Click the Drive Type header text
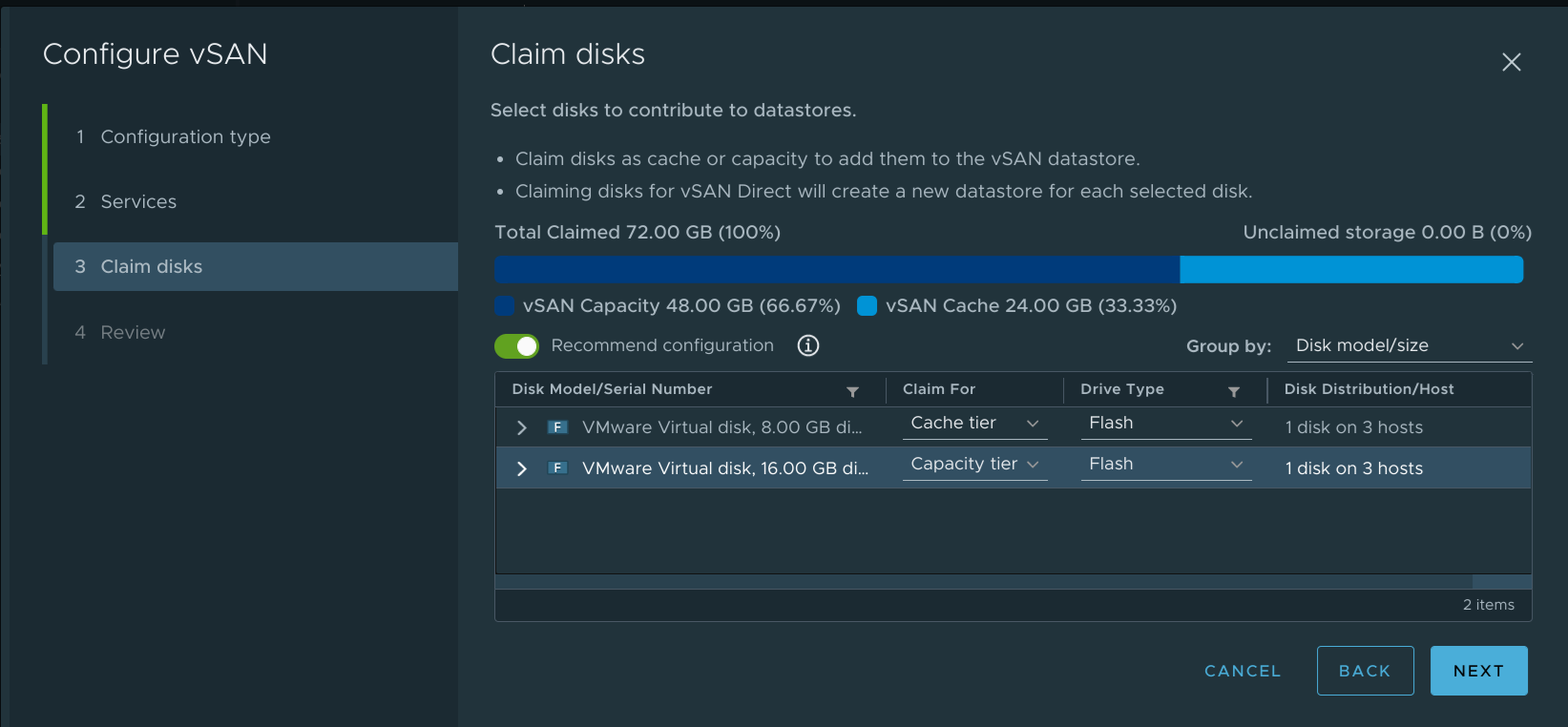1568x727 pixels. (x=1121, y=389)
